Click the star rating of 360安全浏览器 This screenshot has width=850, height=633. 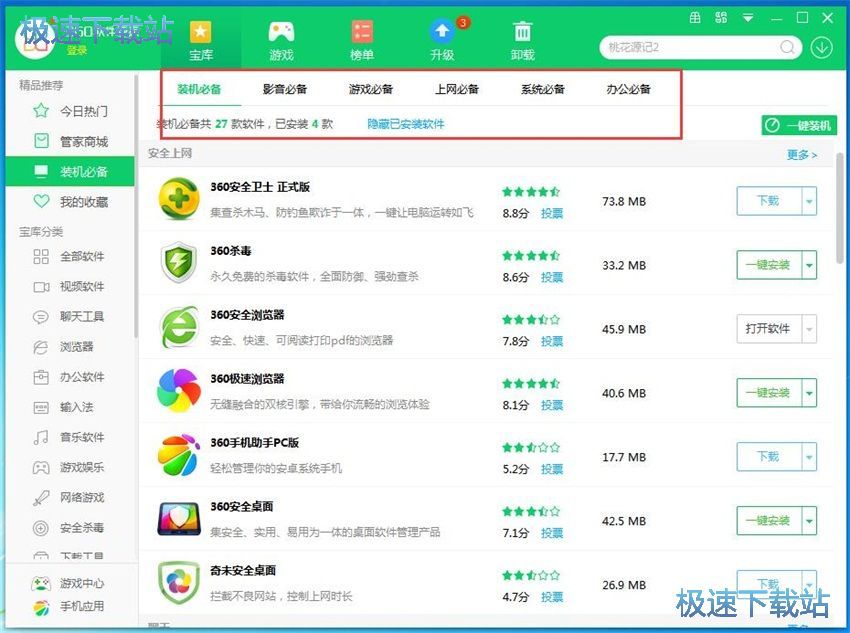[531, 320]
